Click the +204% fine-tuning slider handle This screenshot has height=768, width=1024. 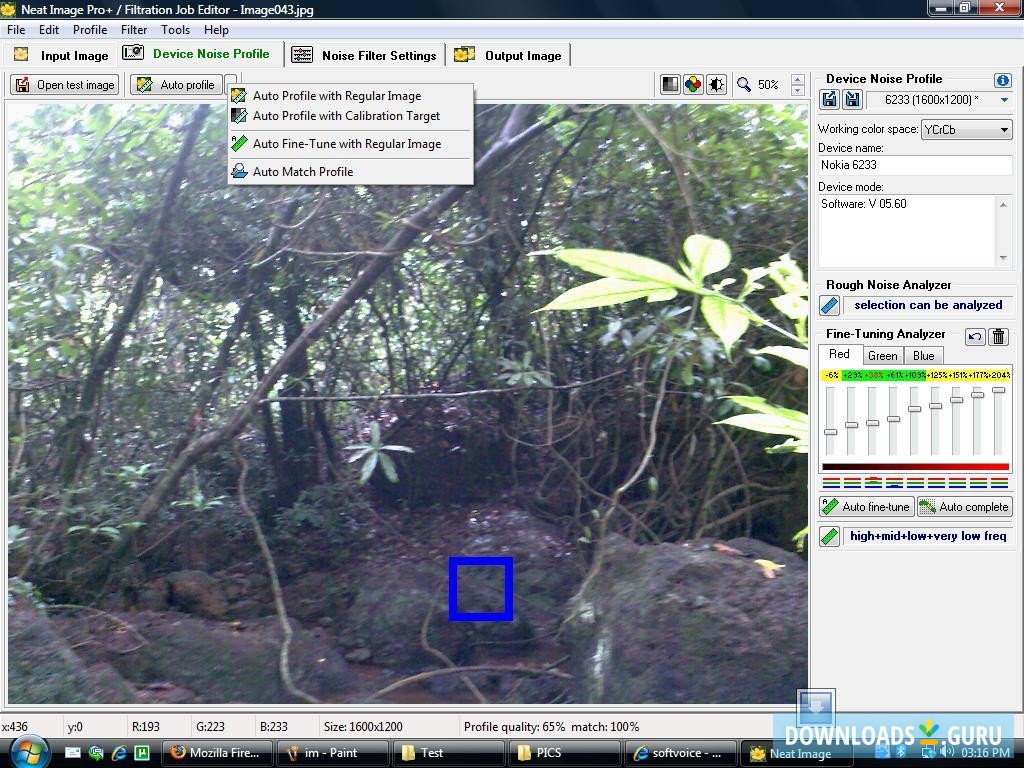[x=998, y=390]
